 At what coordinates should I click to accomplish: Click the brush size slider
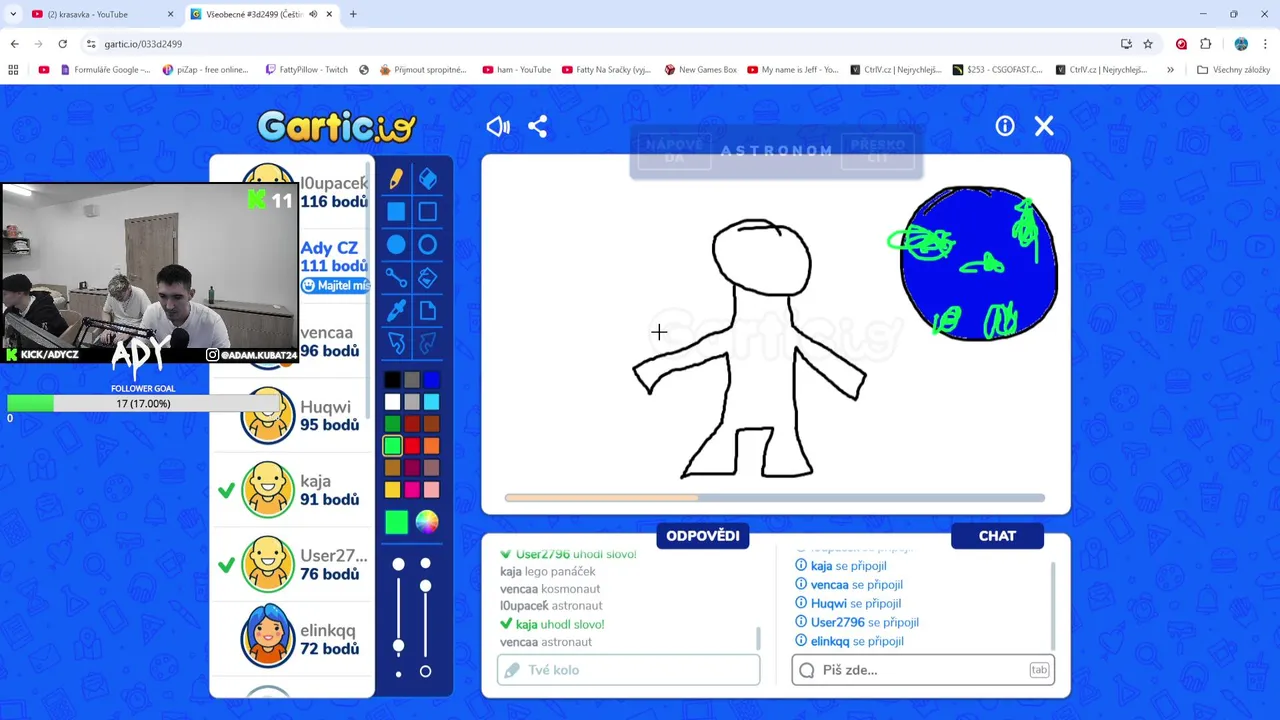398,615
